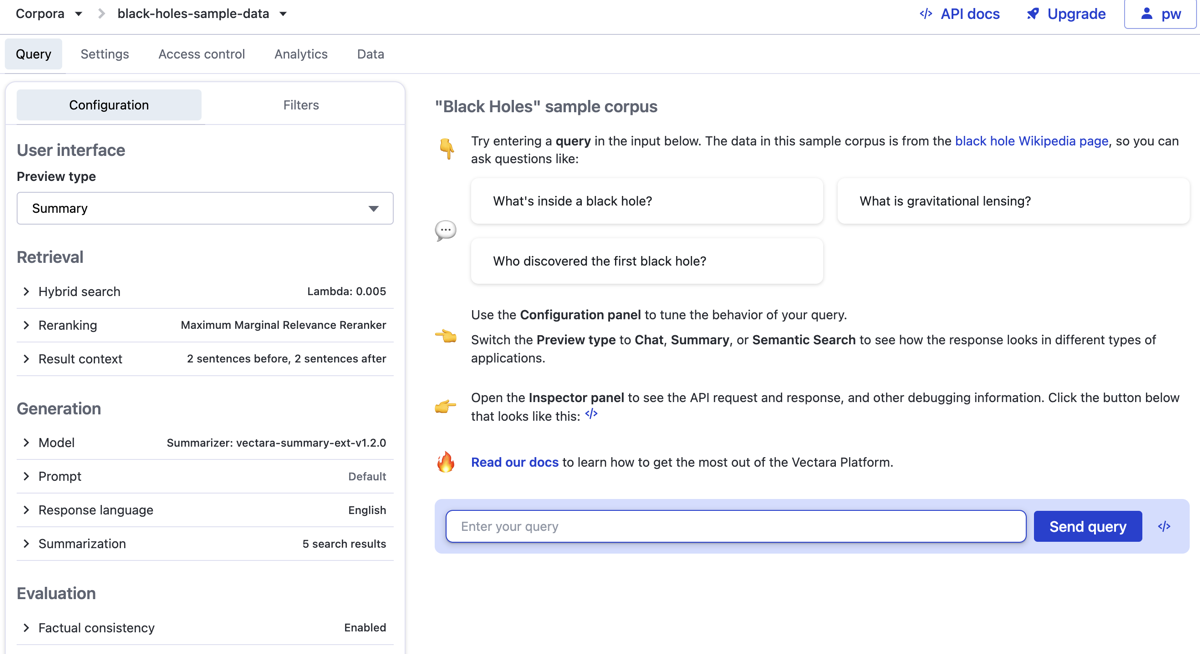Screen dimensions: 1200x654
Task: Click the Enter your query field
Action: pyautogui.click(x=735, y=526)
